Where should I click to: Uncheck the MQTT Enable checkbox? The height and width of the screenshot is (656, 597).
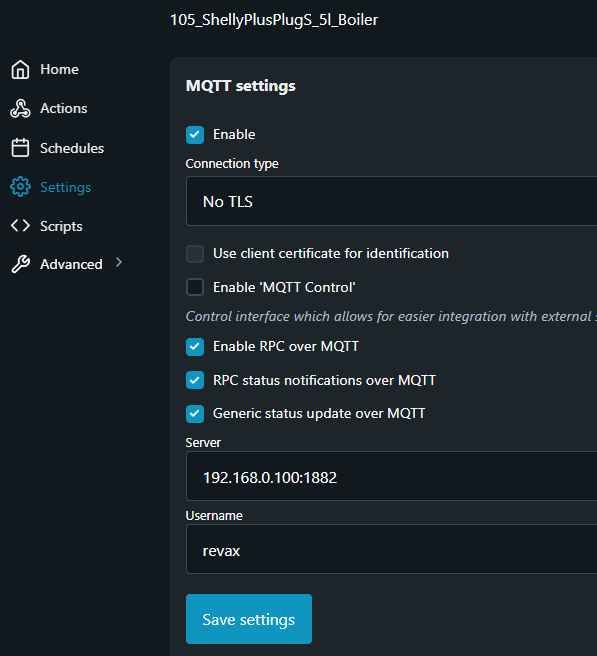tap(195, 135)
